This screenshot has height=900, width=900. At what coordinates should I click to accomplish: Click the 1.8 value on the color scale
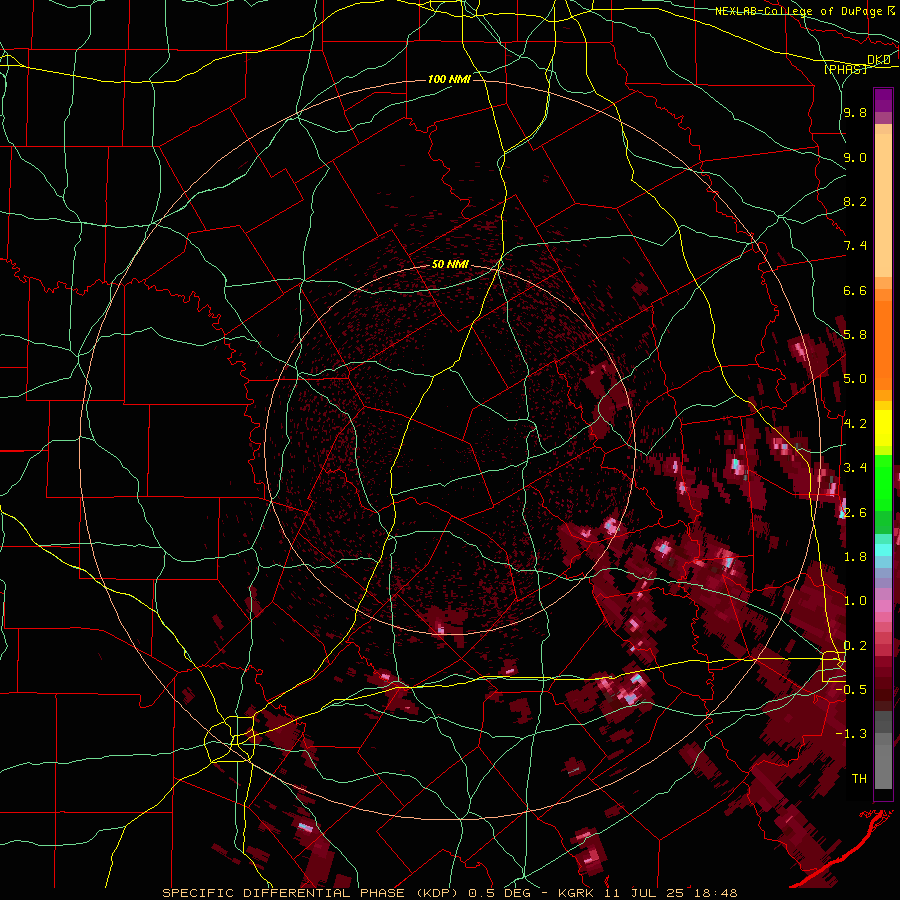point(855,557)
